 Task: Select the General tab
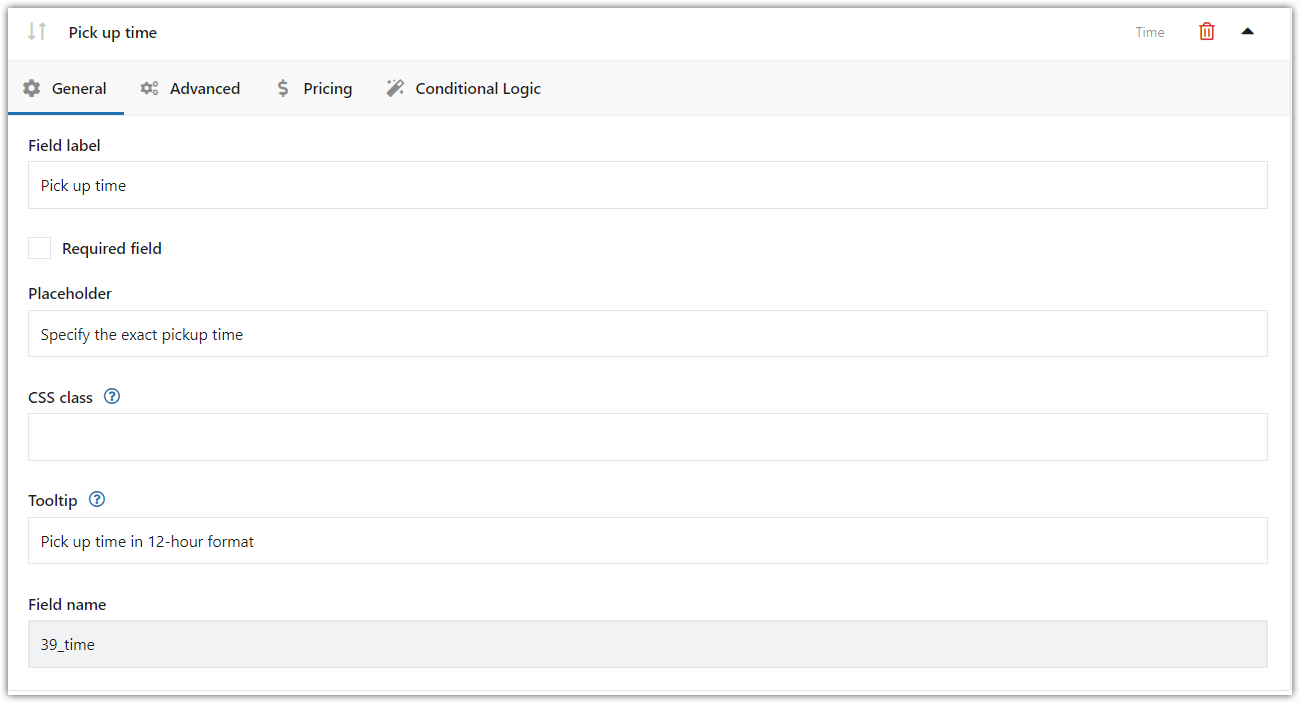[x=79, y=88]
